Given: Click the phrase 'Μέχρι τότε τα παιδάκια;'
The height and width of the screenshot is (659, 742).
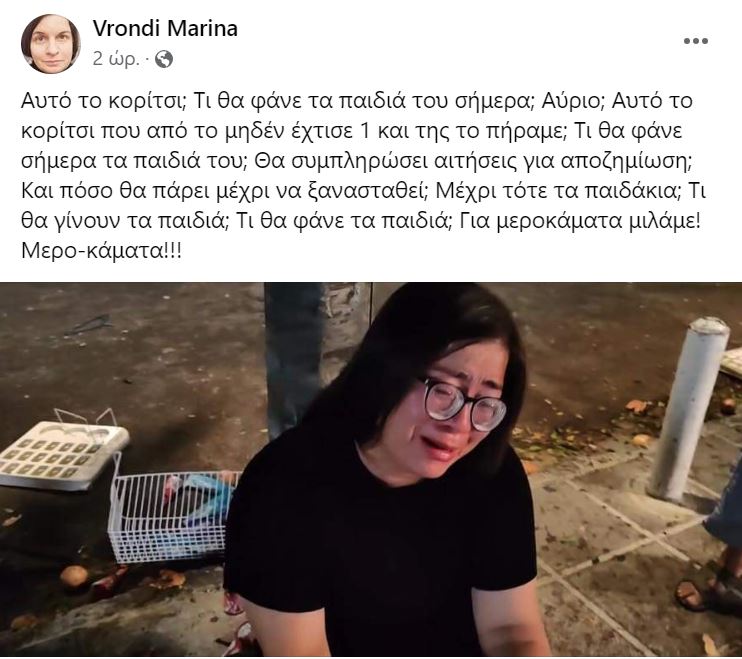Looking at the screenshot, I should pos(558,191).
